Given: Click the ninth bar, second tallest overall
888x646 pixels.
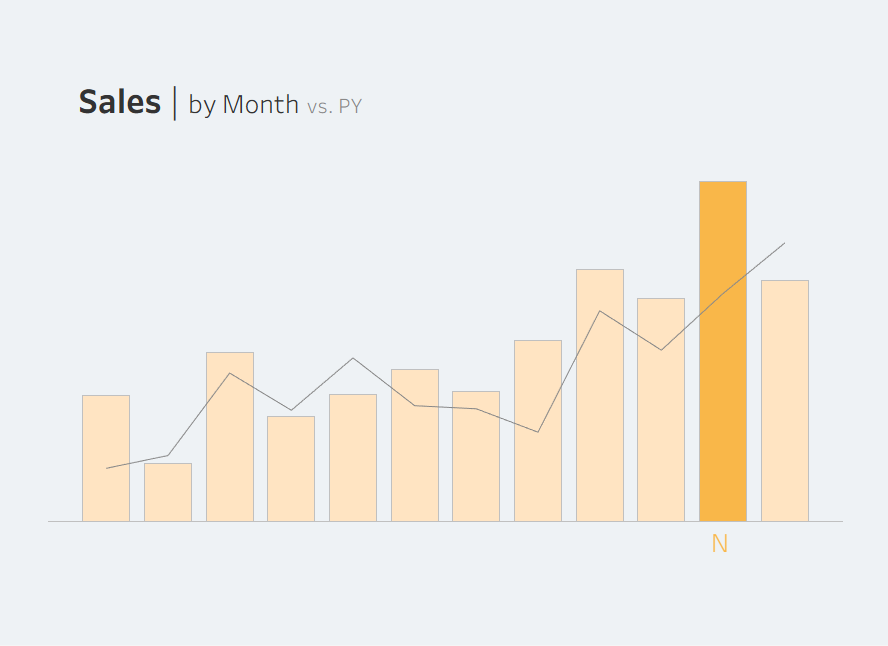Looking at the screenshot, I should (x=600, y=395).
